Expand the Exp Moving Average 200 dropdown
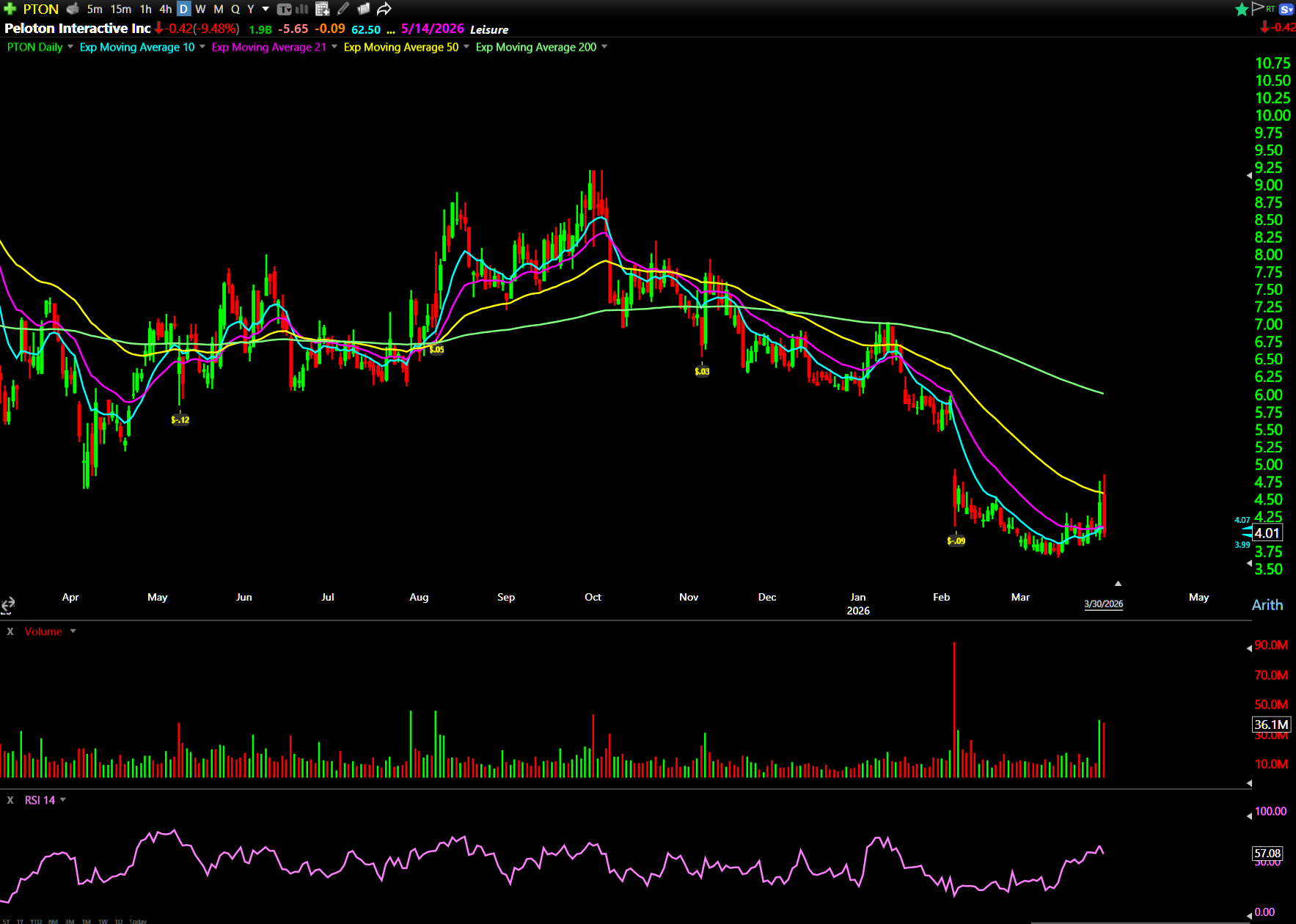Image resolution: width=1296 pixels, height=924 pixels. tap(604, 47)
